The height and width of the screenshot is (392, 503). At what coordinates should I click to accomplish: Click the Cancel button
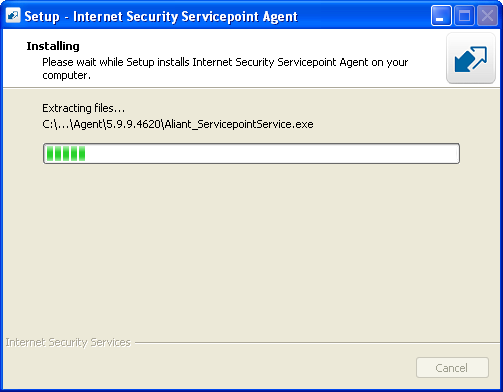(452, 368)
